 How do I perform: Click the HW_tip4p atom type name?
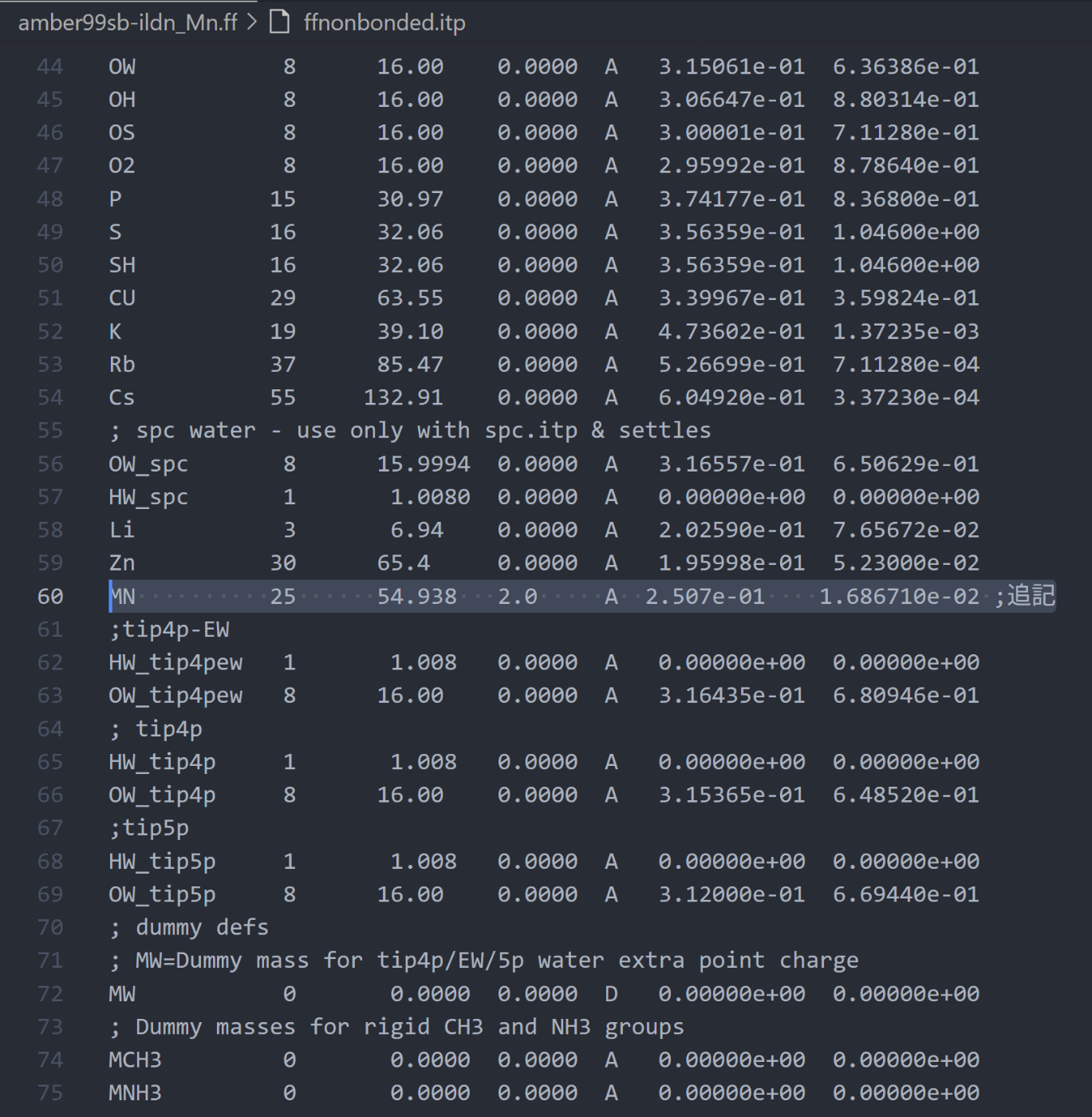pyautogui.click(x=162, y=763)
